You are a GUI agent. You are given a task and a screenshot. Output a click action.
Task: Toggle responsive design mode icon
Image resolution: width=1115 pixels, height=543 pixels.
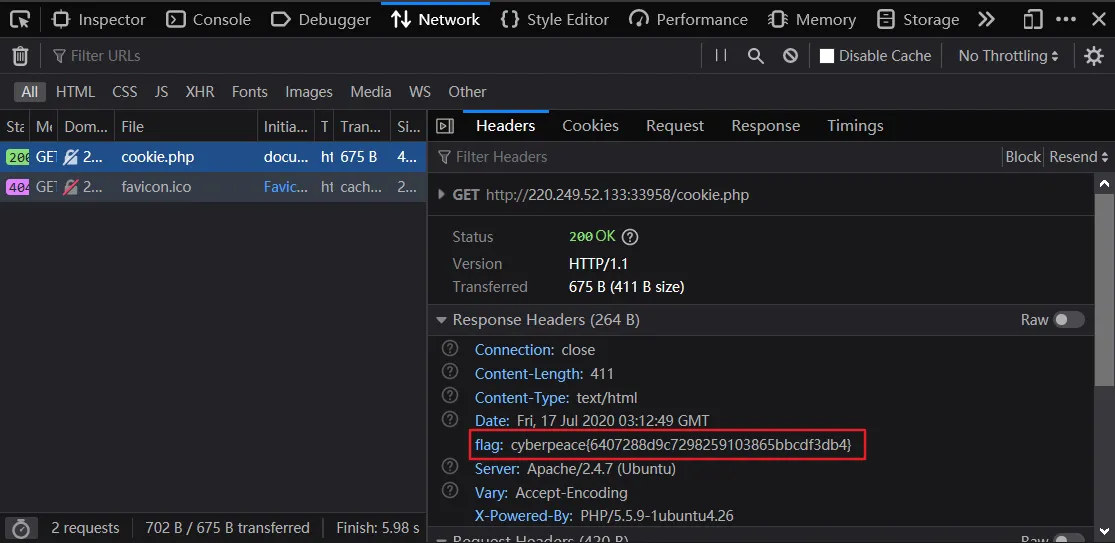coord(1032,19)
